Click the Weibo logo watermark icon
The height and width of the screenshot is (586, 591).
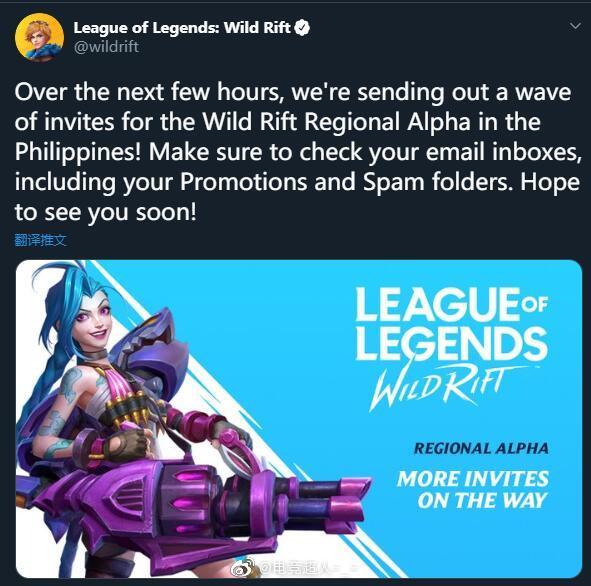[x=243, y=568]
